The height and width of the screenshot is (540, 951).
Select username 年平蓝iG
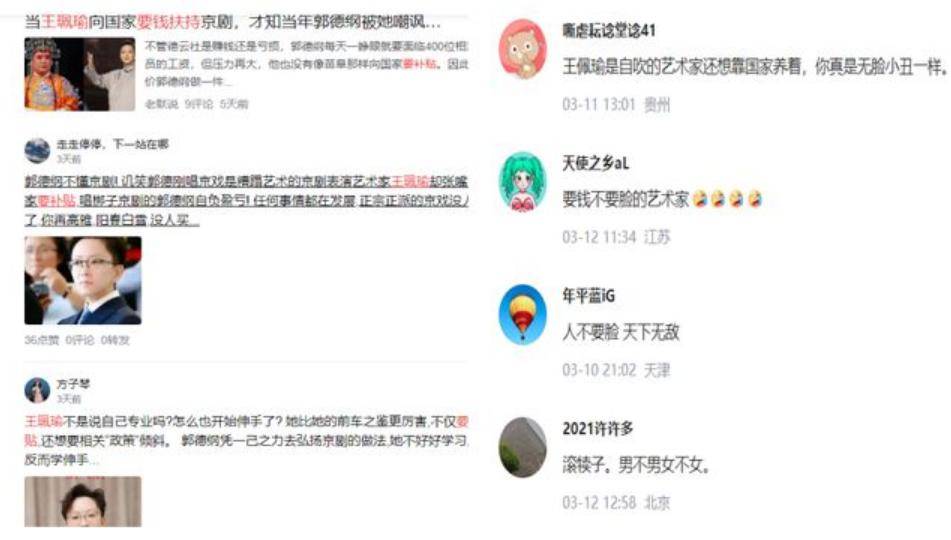click(588, 295)
